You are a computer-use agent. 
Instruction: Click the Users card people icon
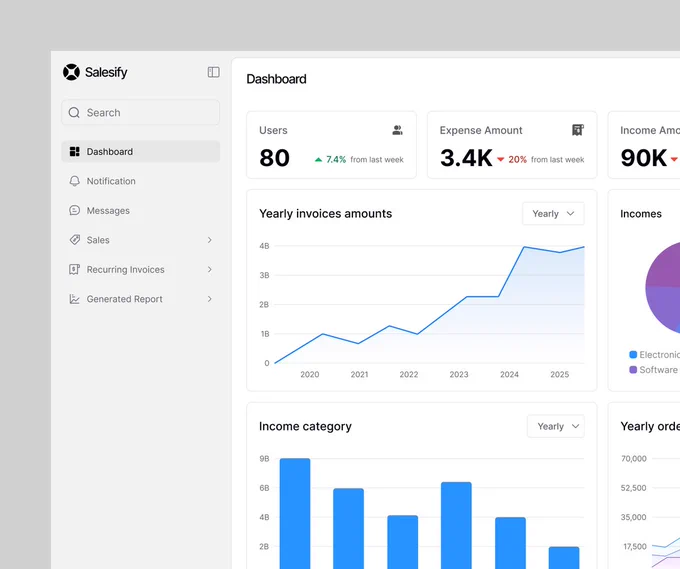[397, 130]
